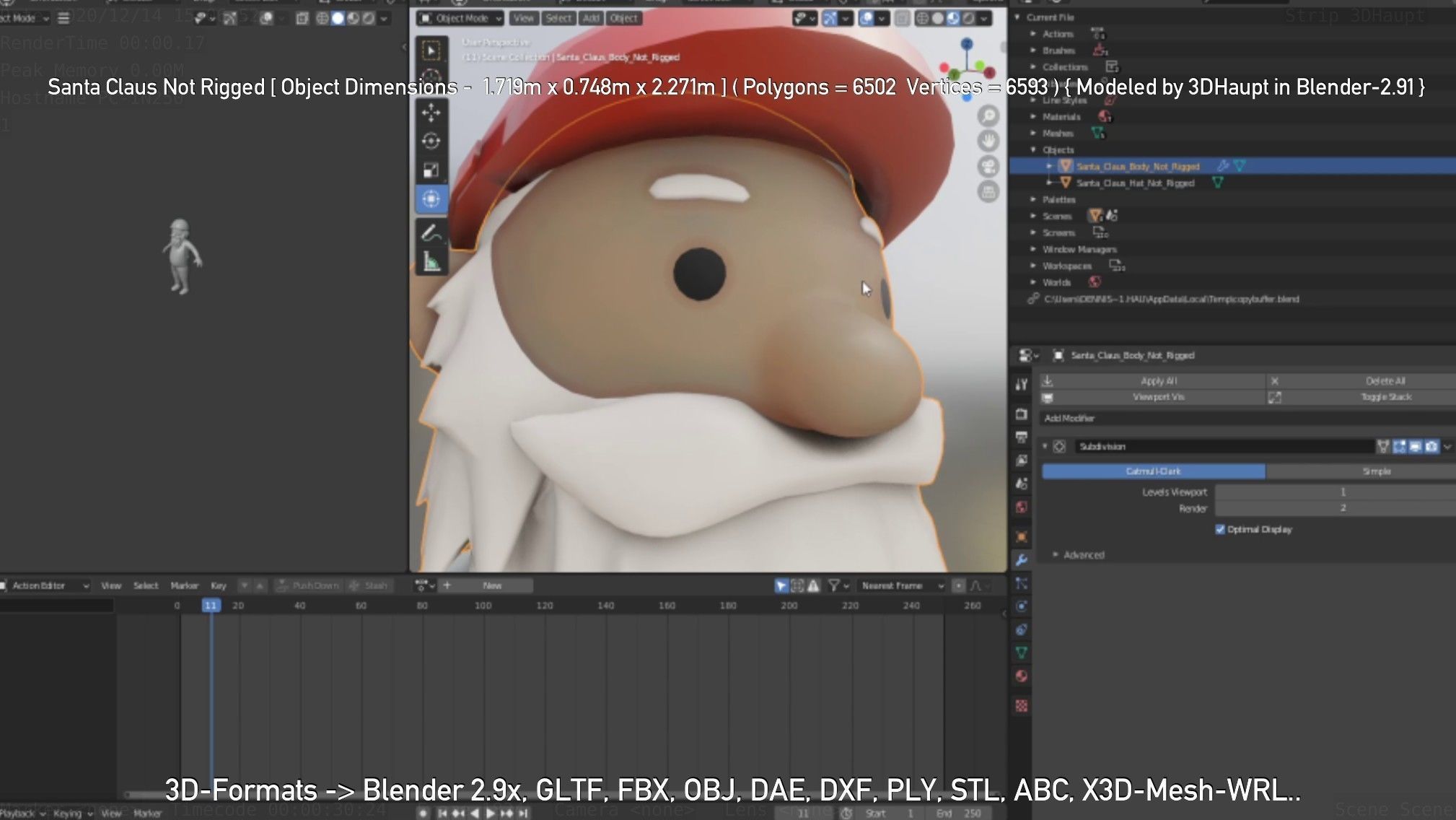
Task: Open the Object Constraints properties tab icon
Action: (1021, 629)
